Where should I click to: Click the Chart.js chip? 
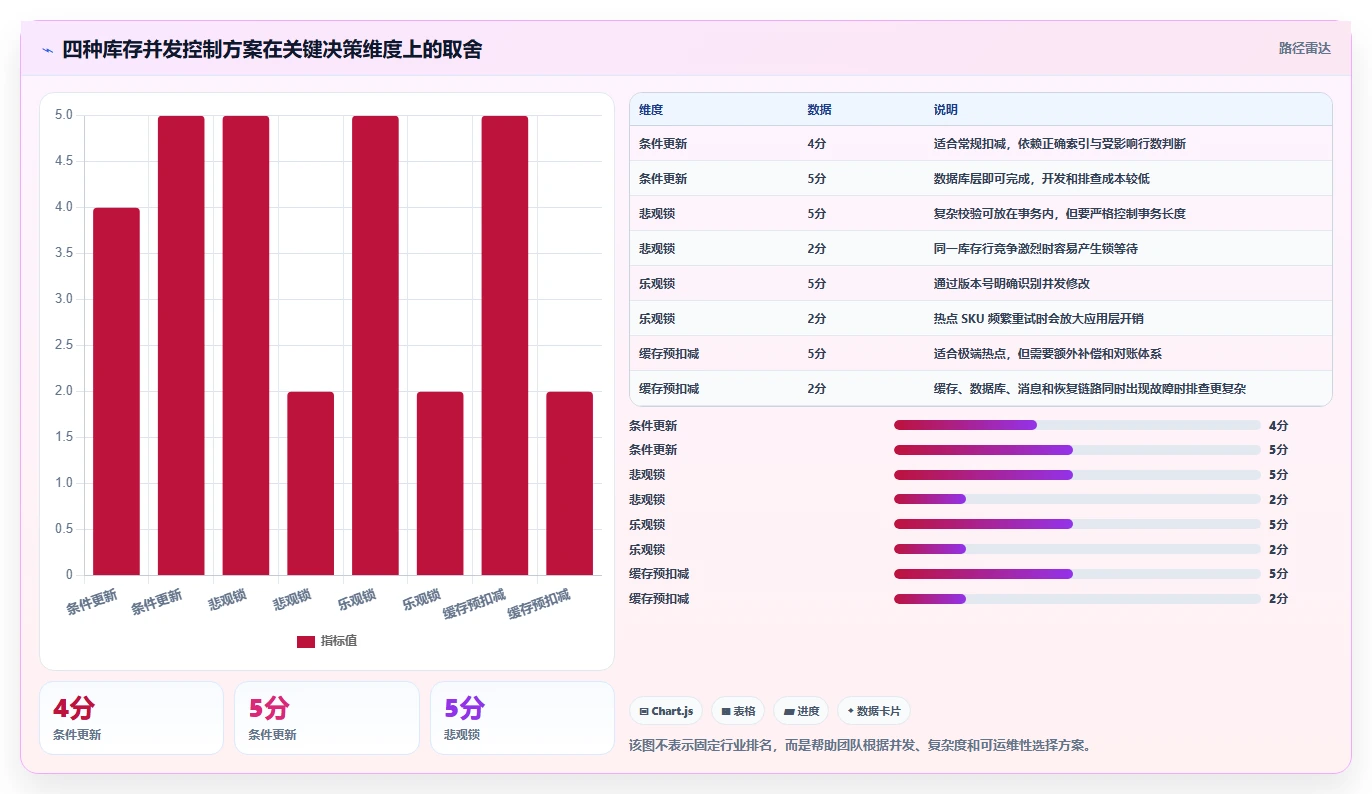click(x=666, y=711)
